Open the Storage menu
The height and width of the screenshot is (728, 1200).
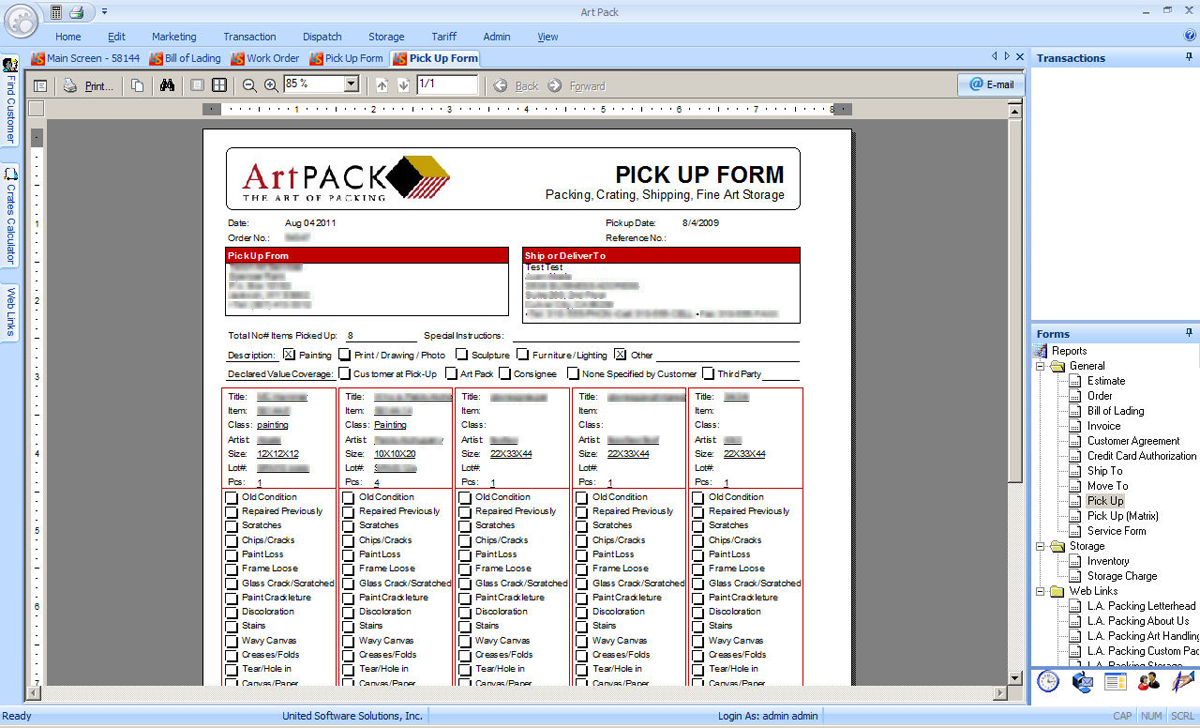(386, 37)
